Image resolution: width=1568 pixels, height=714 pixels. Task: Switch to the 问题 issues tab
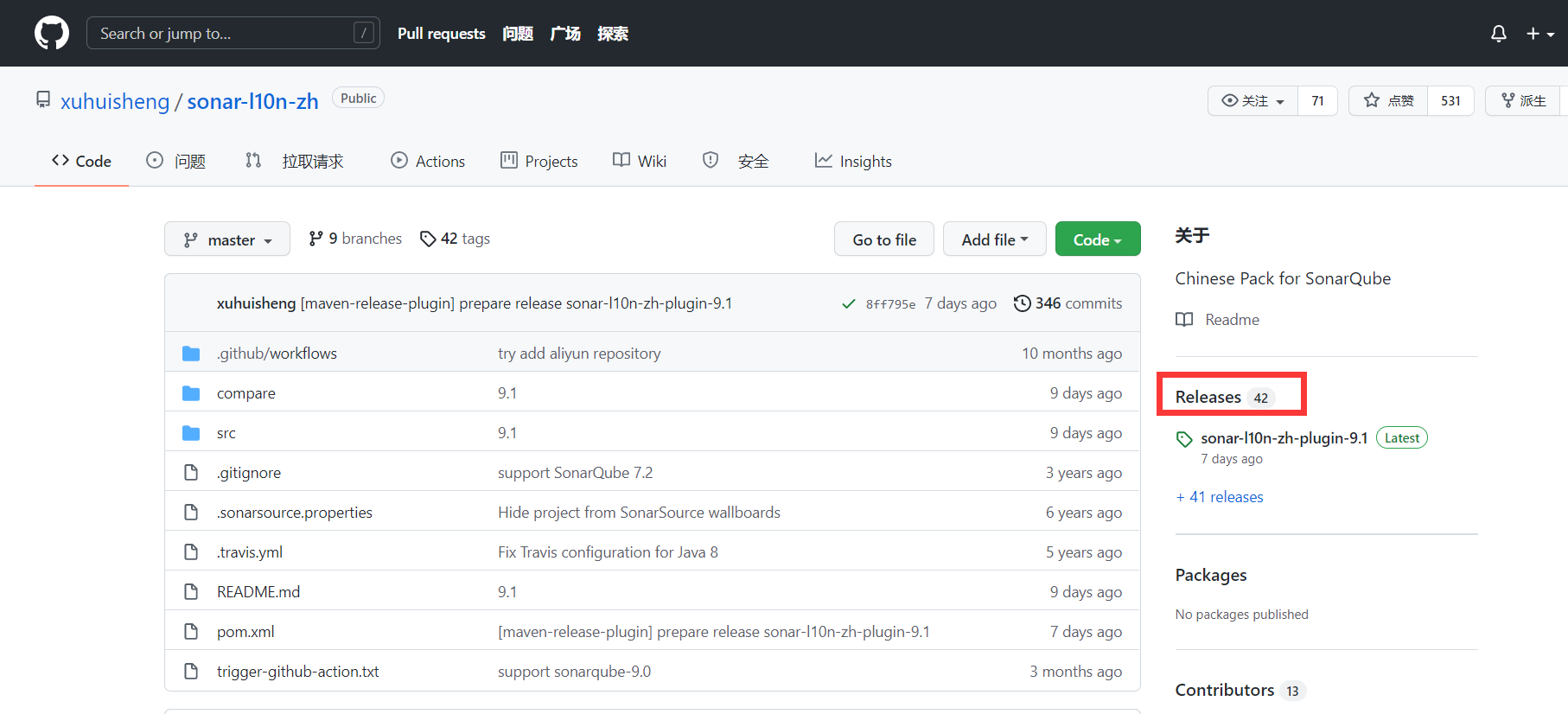pos(176,161)
